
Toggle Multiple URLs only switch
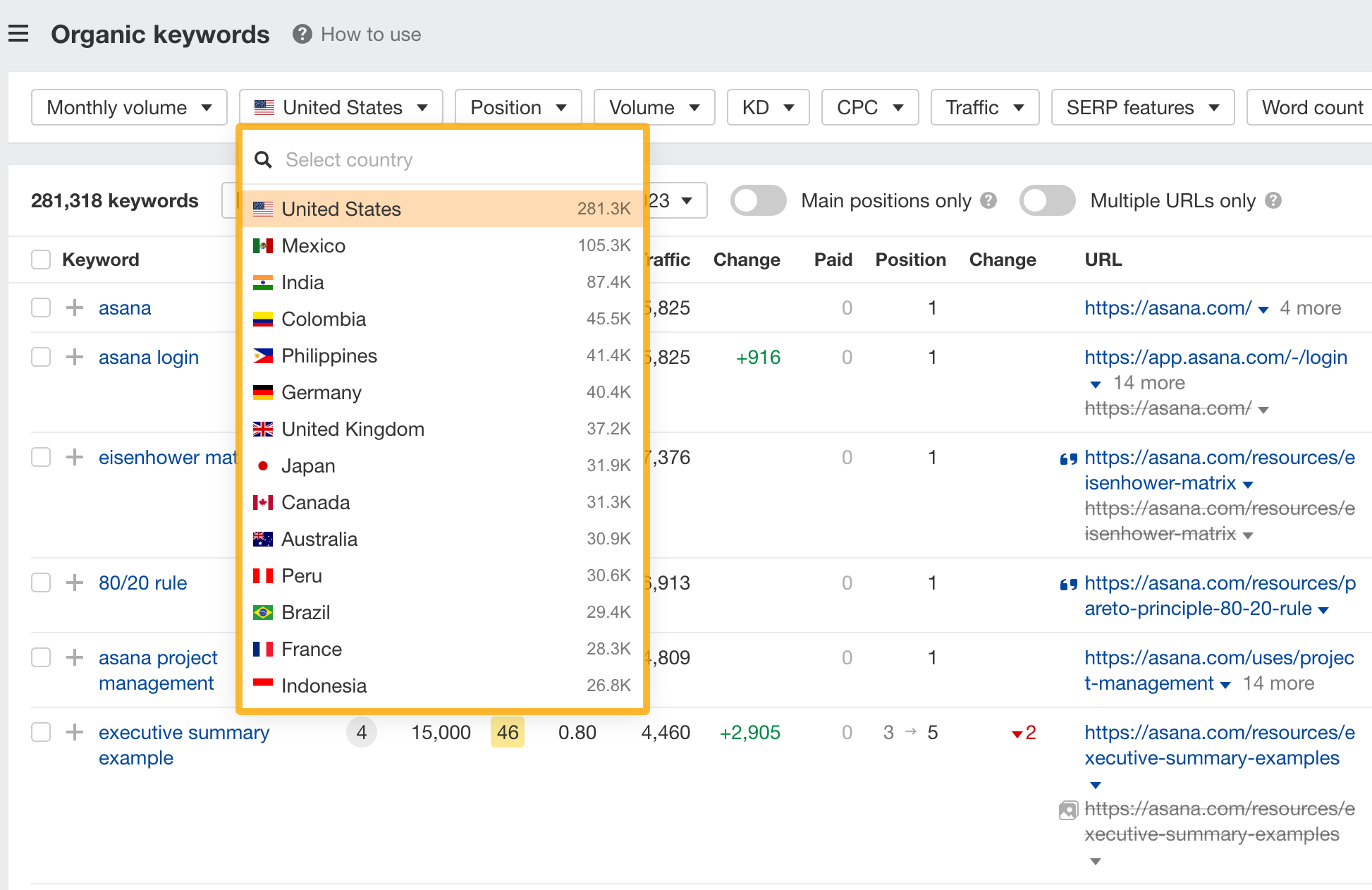(x=1048, y=201)
